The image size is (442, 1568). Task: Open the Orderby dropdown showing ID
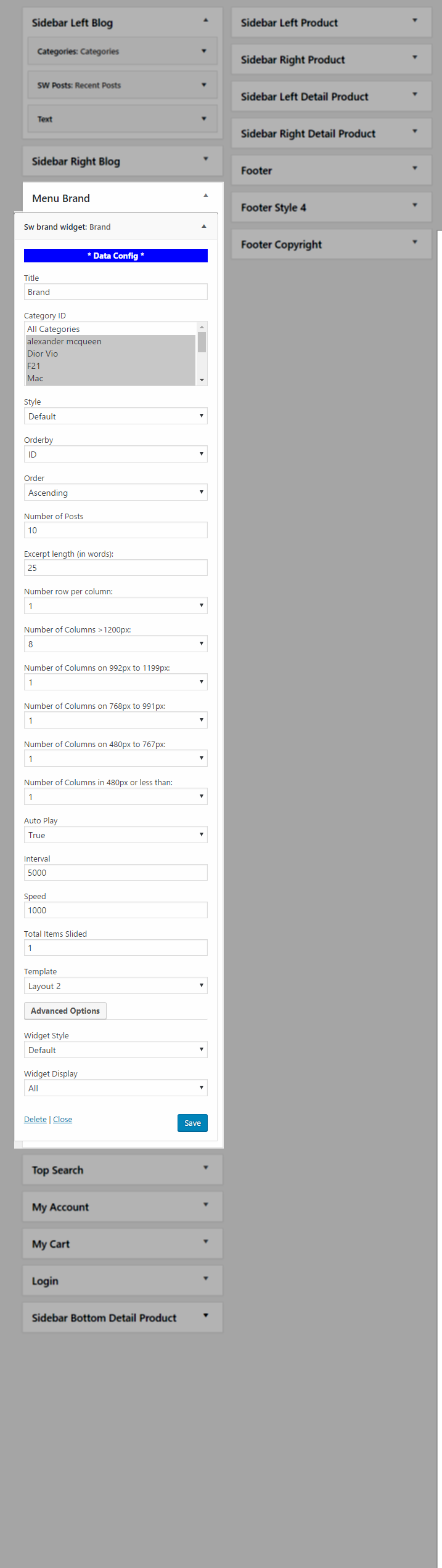[x=116, y=455]
